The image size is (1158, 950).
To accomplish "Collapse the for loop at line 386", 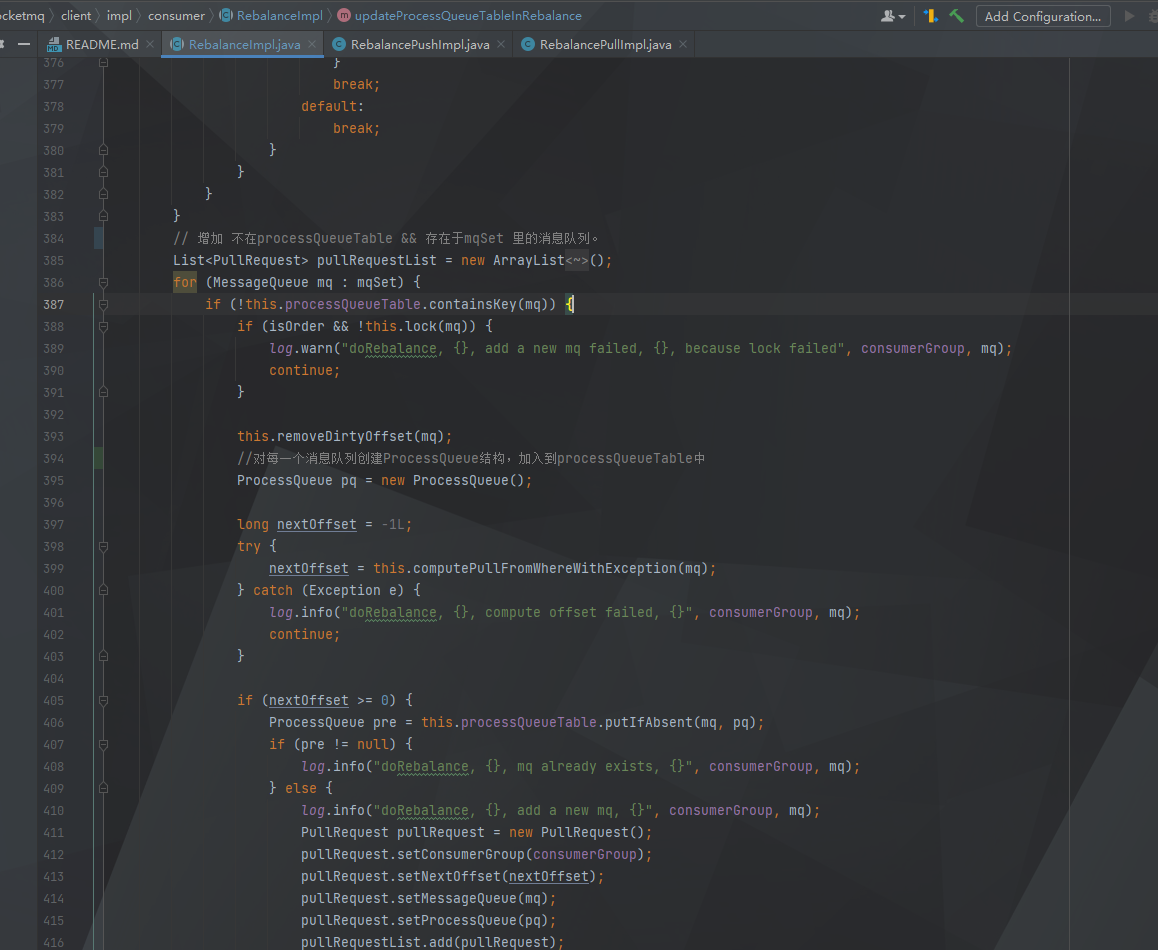I will 103,282.
